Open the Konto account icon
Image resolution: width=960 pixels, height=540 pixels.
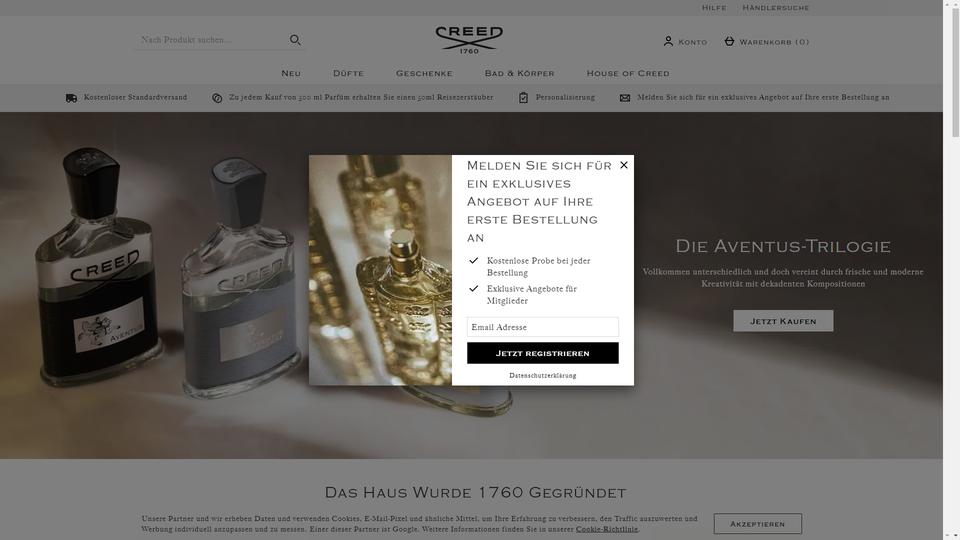pos(668,41)
